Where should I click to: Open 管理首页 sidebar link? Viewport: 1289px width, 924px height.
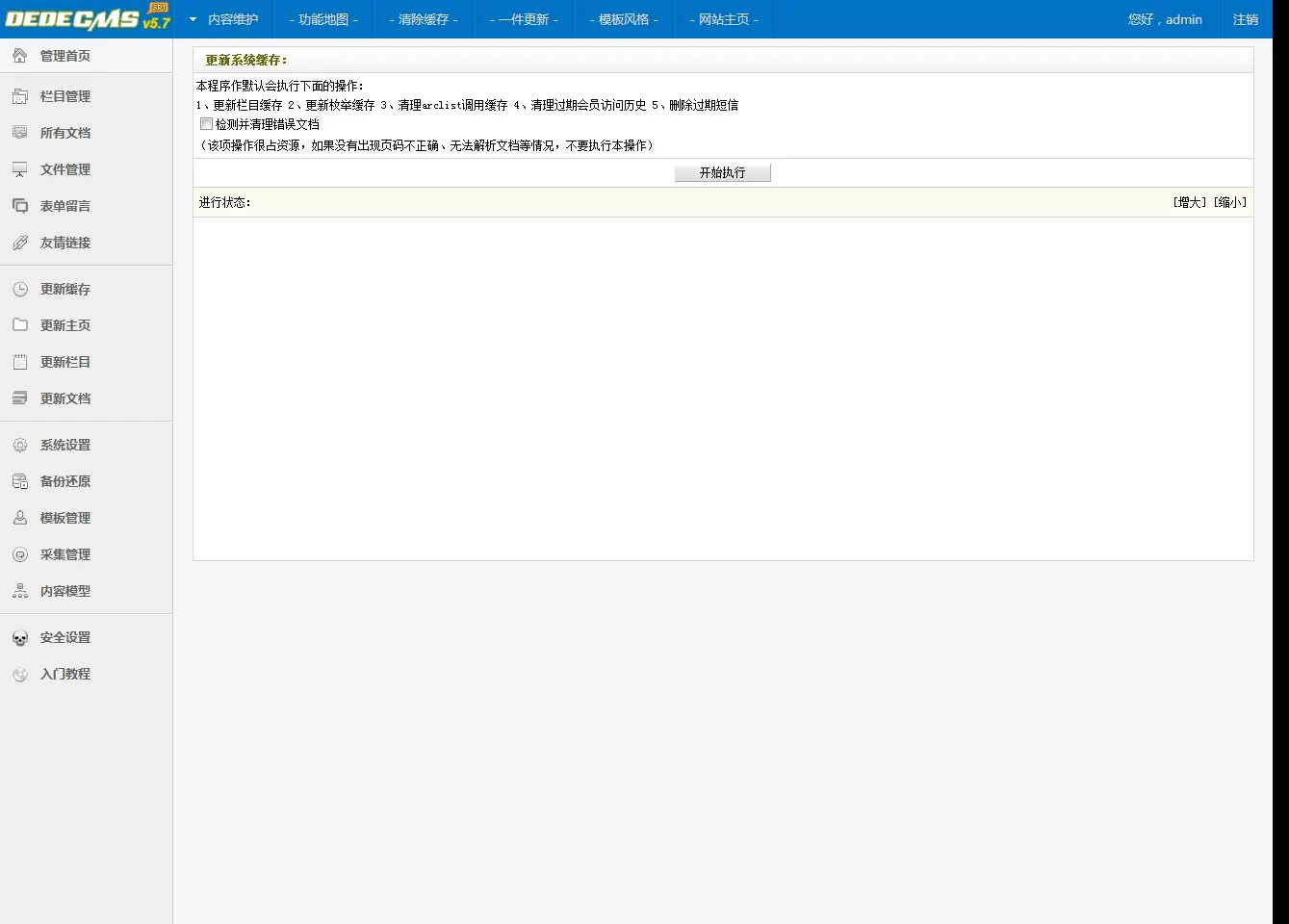65,56
